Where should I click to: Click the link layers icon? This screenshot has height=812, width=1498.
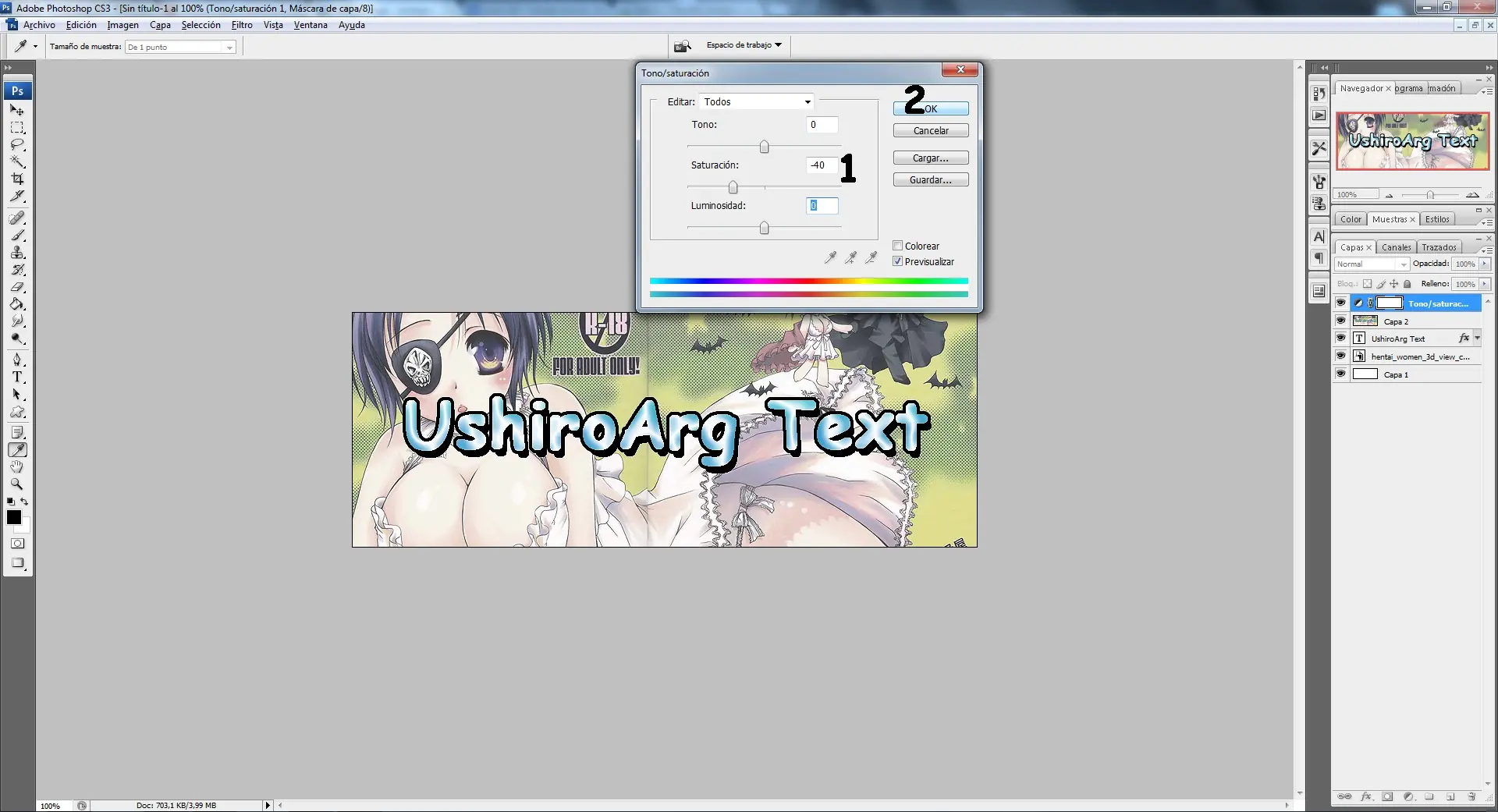tap(1344, 796)
